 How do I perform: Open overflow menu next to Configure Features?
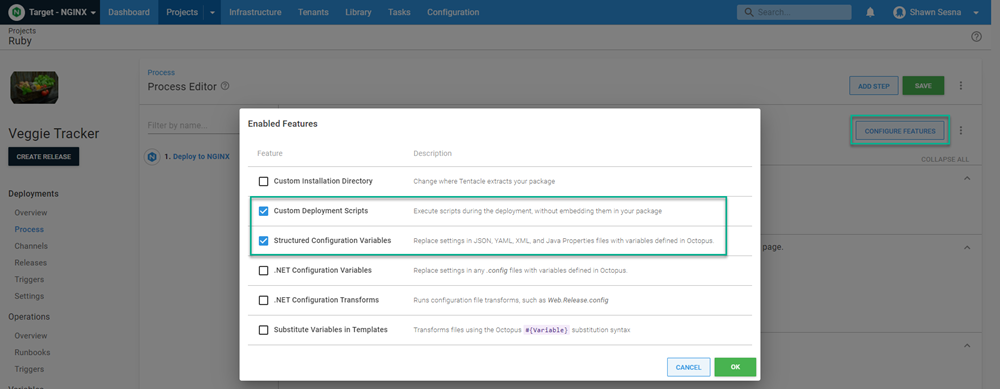click(961, 131)
